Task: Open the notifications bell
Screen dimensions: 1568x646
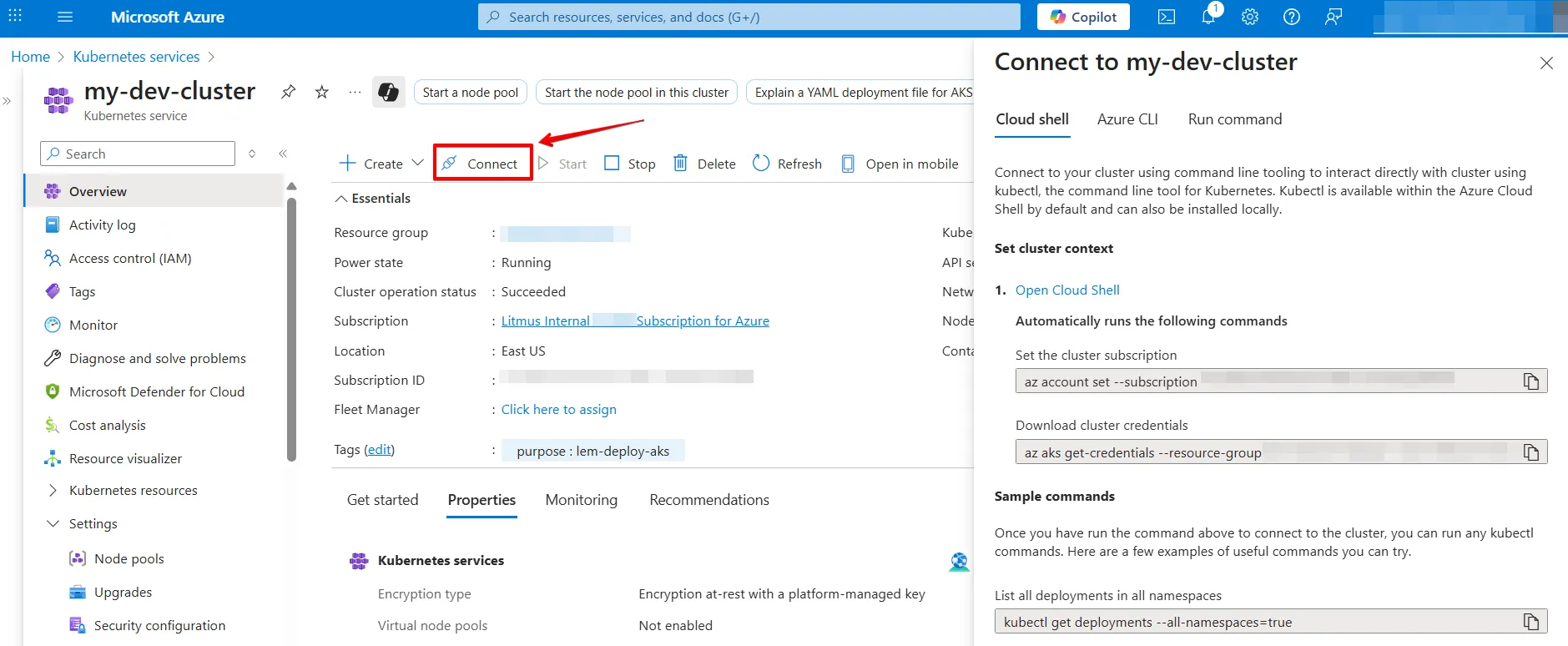Action: pos(1208,17)
